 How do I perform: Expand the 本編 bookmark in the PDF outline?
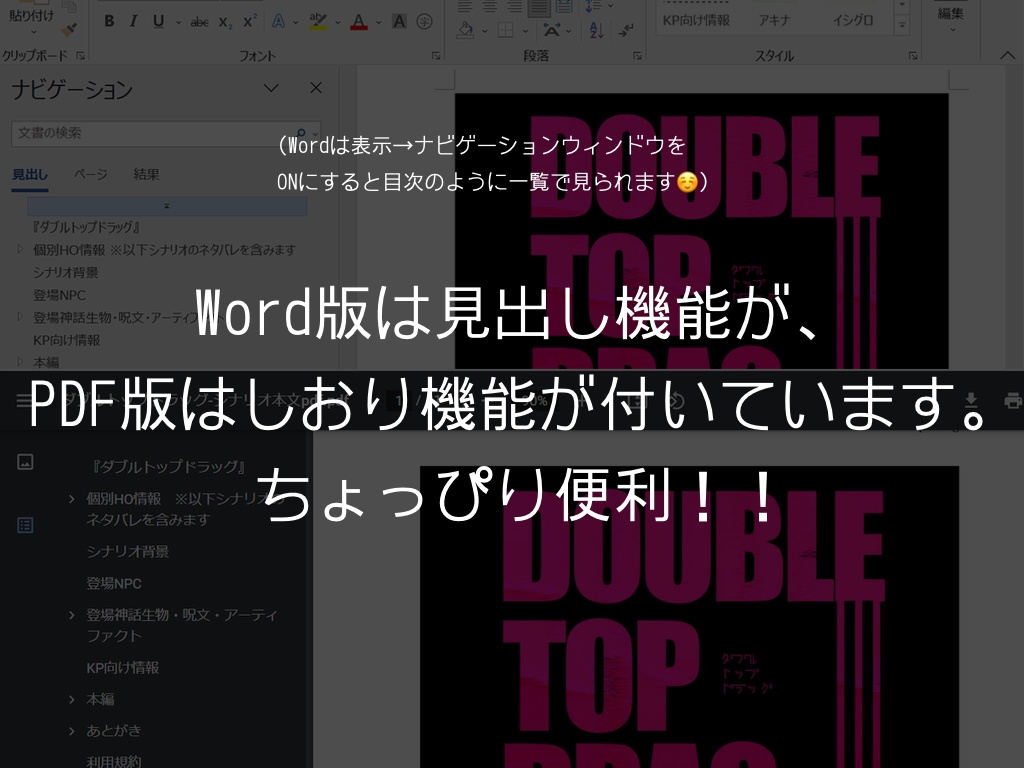[x=70, y=699]
